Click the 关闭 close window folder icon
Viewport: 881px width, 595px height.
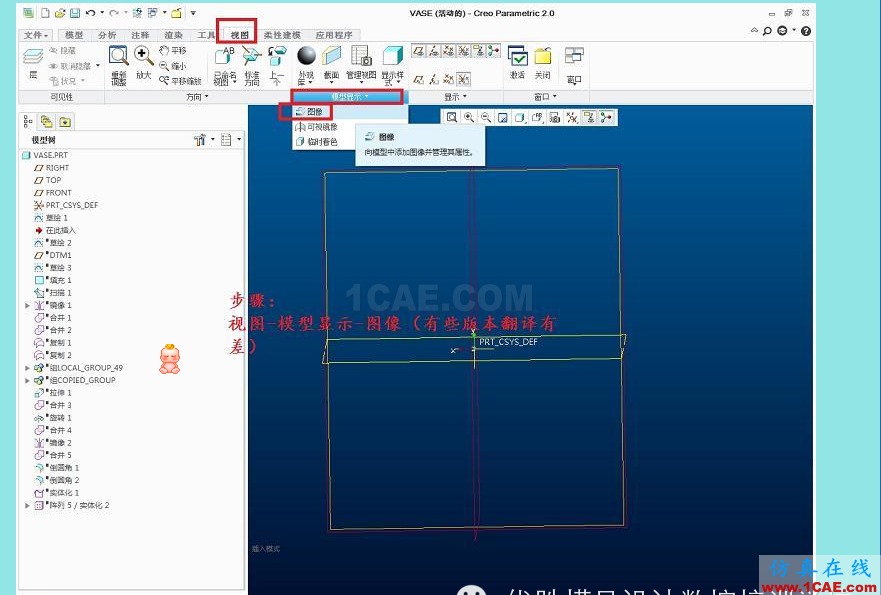[542, 61]
